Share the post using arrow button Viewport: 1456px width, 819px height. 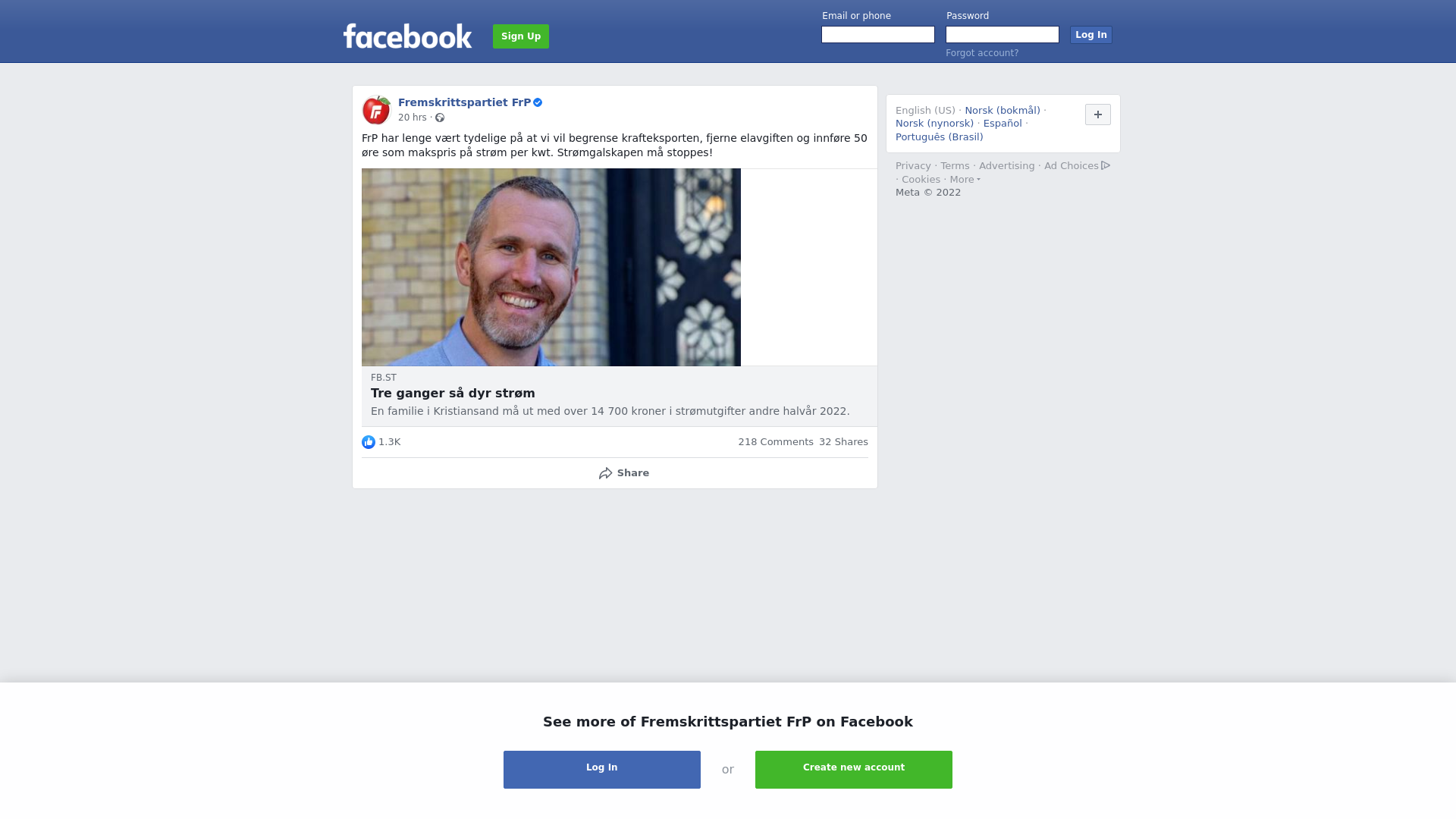click(x=623, y=473)
